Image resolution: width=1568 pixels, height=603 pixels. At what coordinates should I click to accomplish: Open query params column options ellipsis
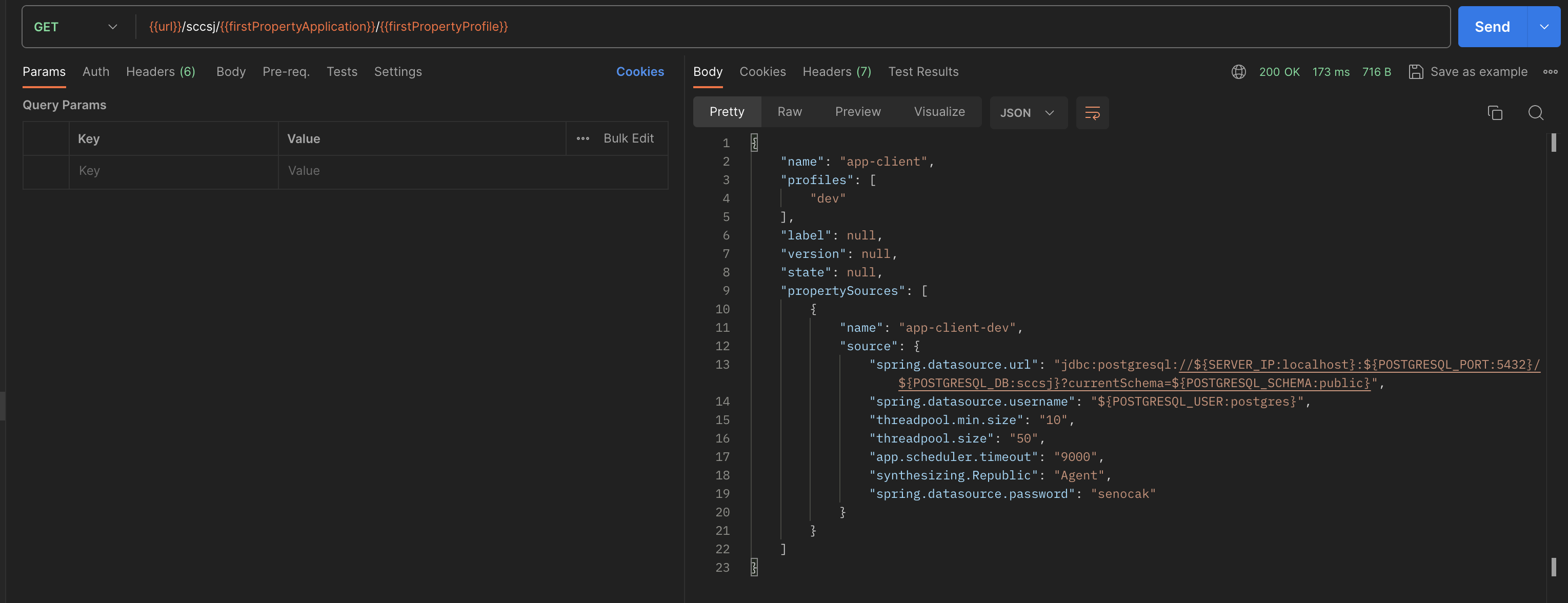pos(582,139)
